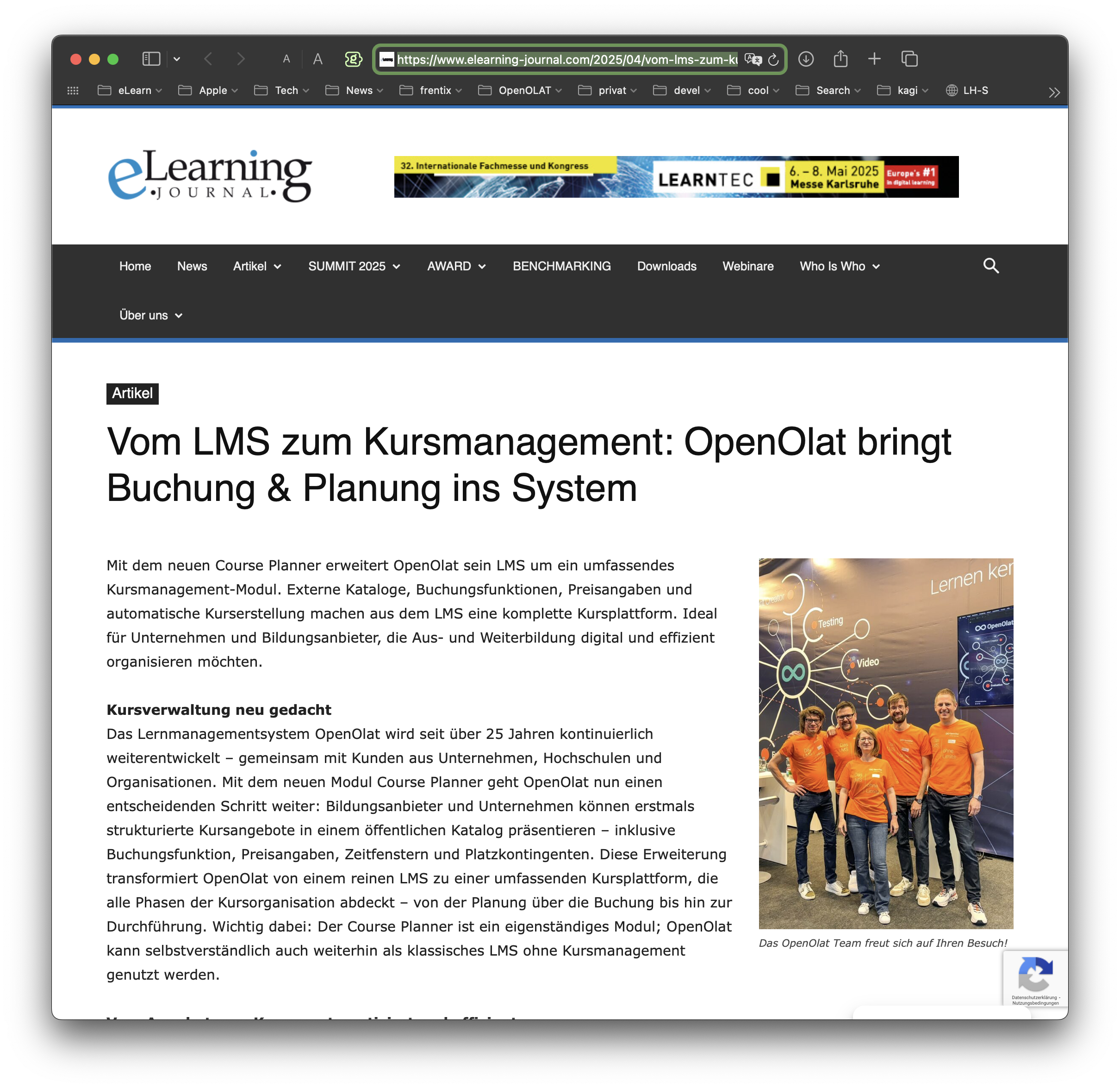Viewport: 1120px width, 1088px height.
Task: Expand the Über uns menu
Action: pos(151,316)
